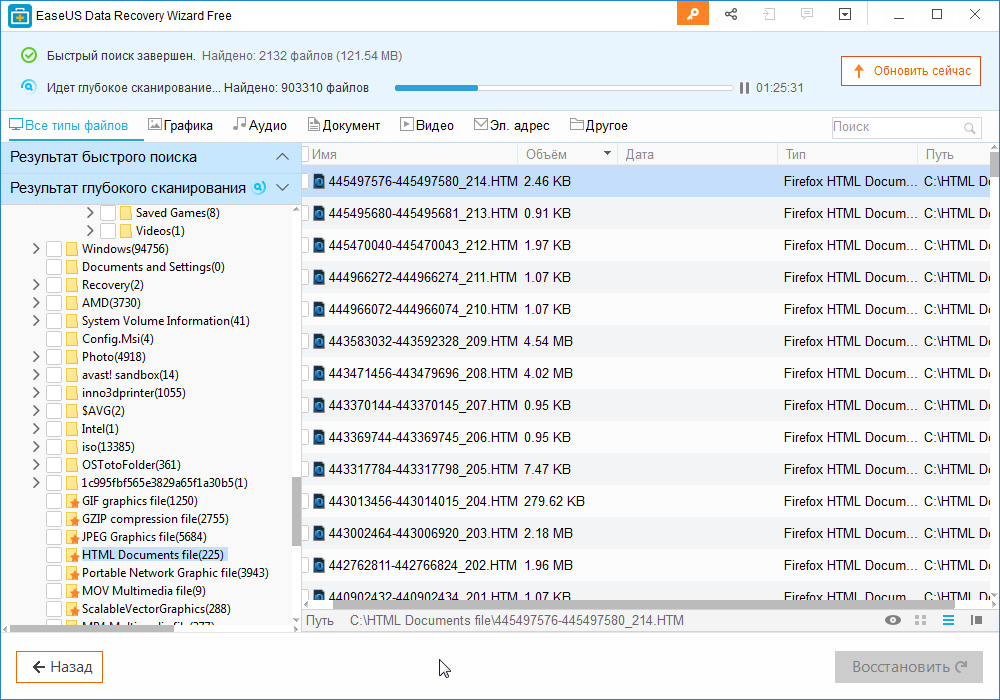Screen dimensions: 1000x700
Task: Click the orange key activation icon
Action: (x=693, y=15)
